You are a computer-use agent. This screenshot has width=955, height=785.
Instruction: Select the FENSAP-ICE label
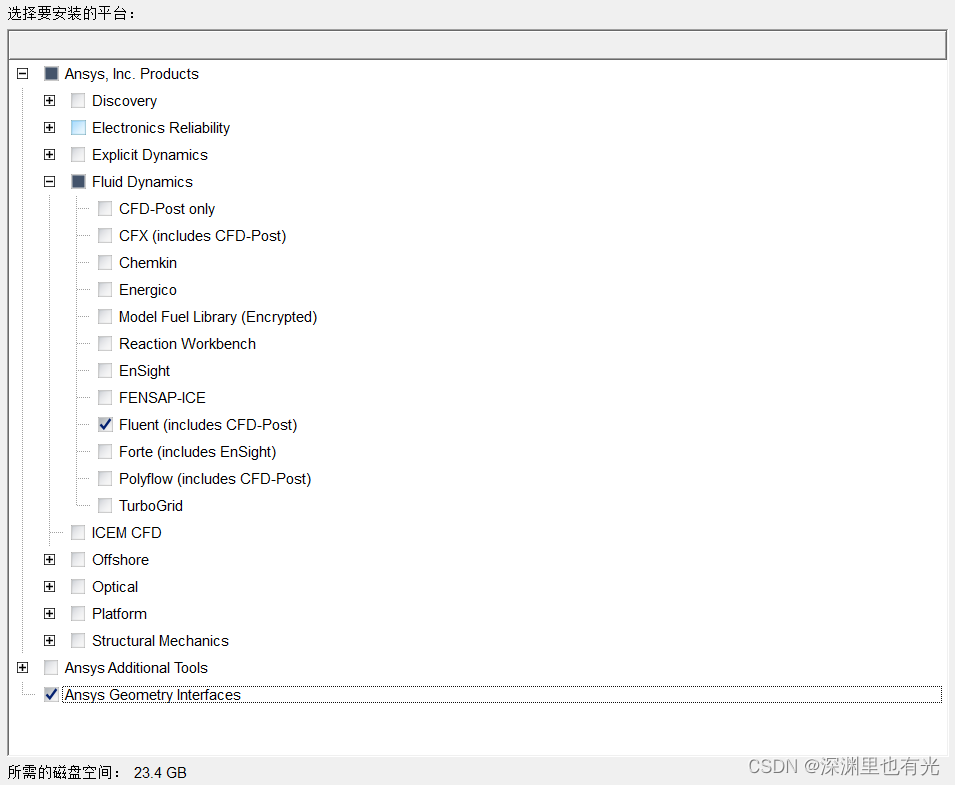tap(162, 398)
